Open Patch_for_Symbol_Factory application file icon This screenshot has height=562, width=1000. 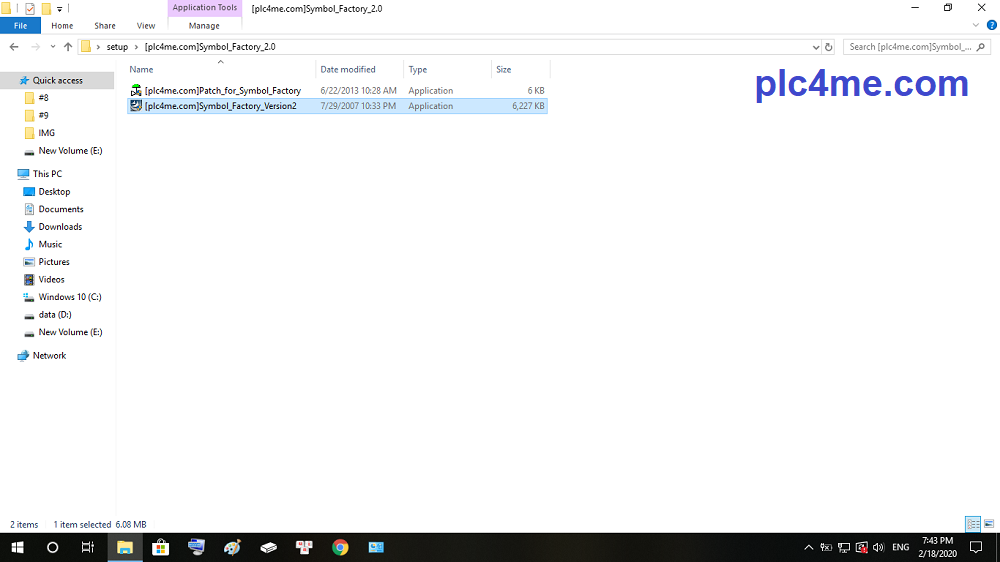[x=136, y=91]
